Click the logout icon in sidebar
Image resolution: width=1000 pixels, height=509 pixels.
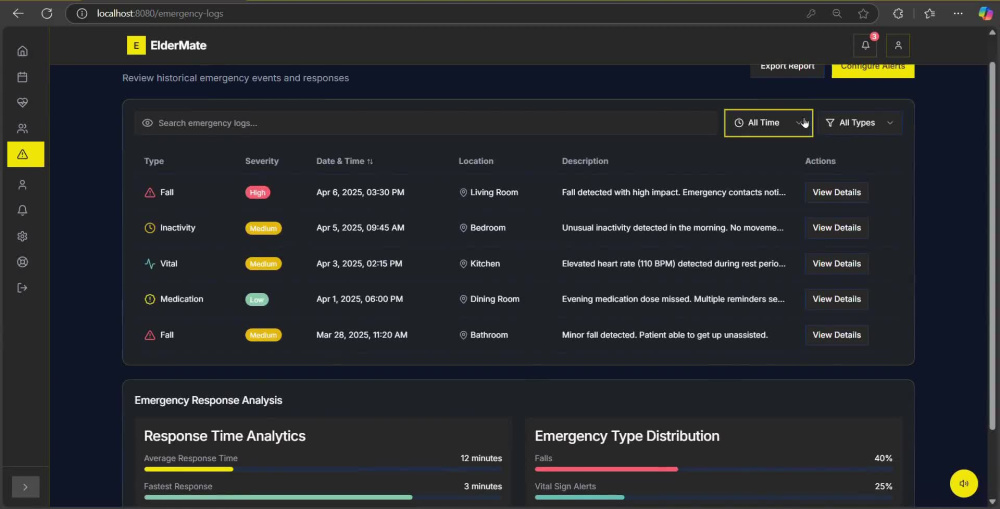(22, 288)
